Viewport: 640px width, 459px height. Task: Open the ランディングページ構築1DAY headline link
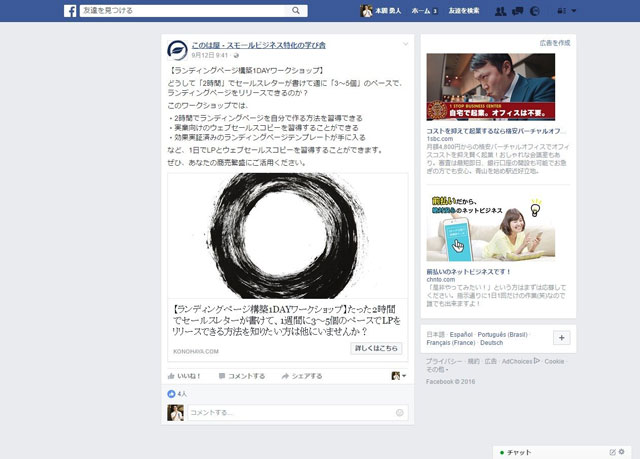click(286, 320)
